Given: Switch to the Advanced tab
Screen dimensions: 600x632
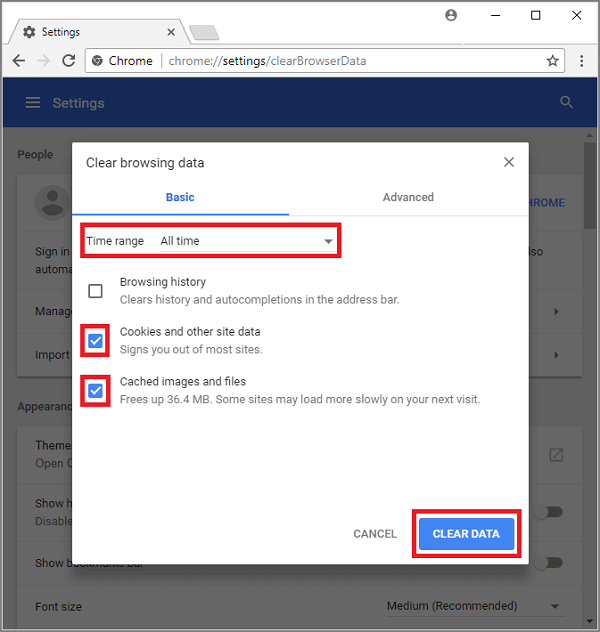Looking at the screenshot, I should (408, 197).
